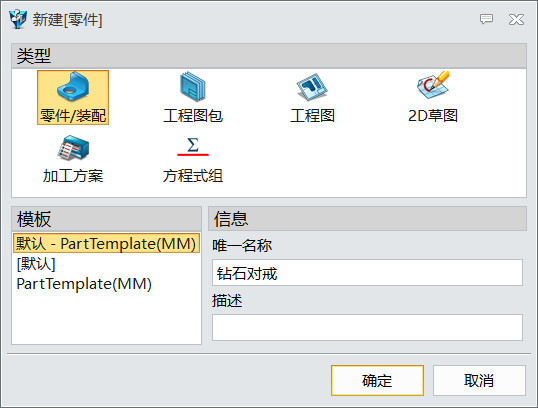The width and height of the screenshot is (538, 408).
Task: Click the ZW3D application logo in title bar
Action: [x=17, y=19]
